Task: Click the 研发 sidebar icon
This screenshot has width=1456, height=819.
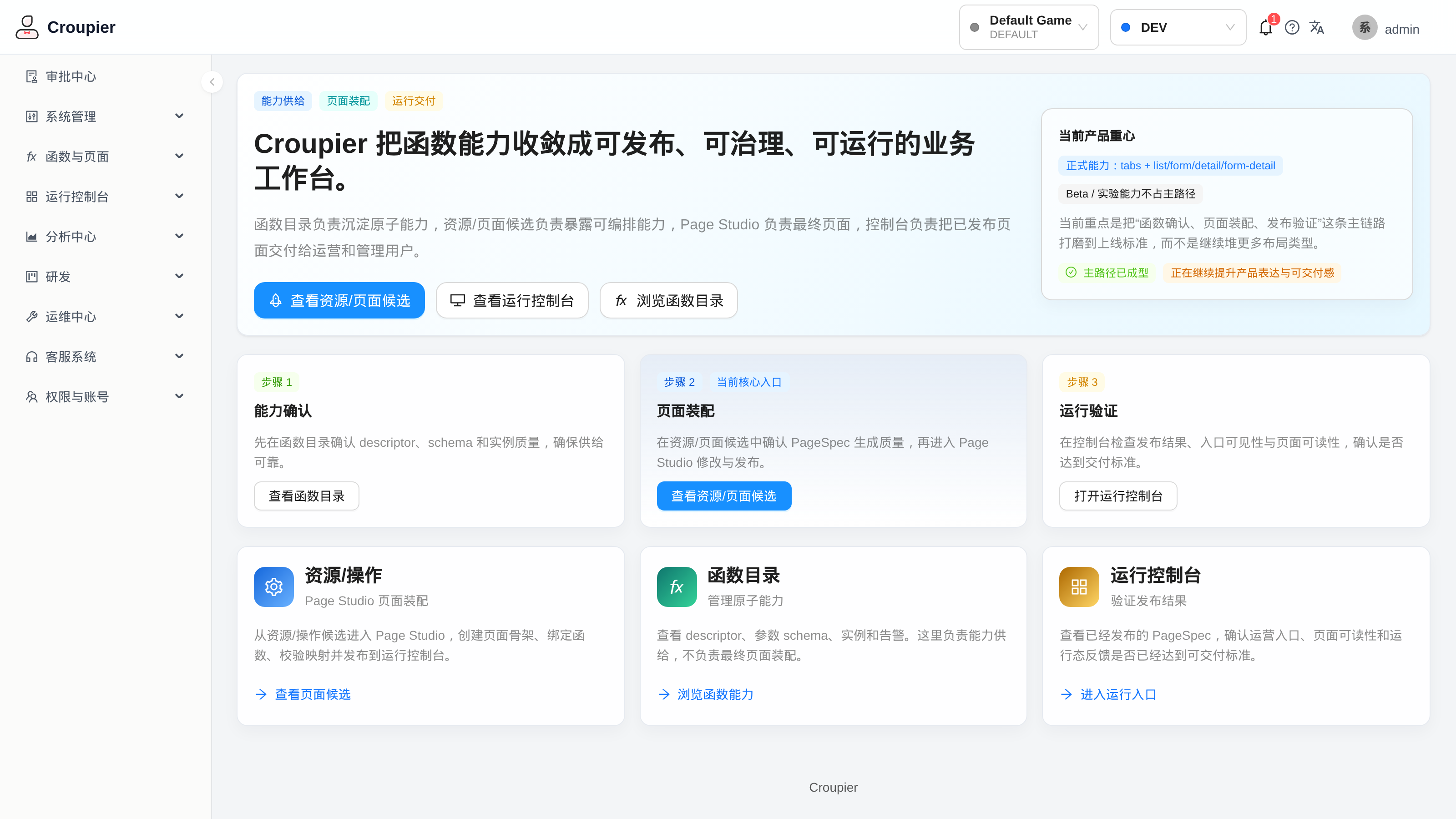Action: tap(32, 276)
